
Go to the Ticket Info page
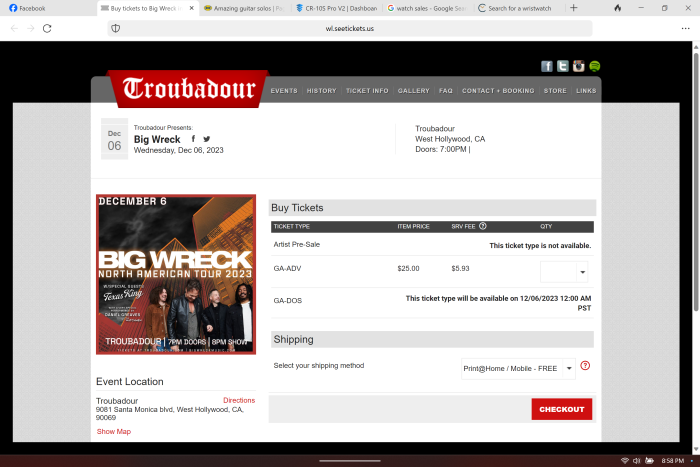coord(367,91)
